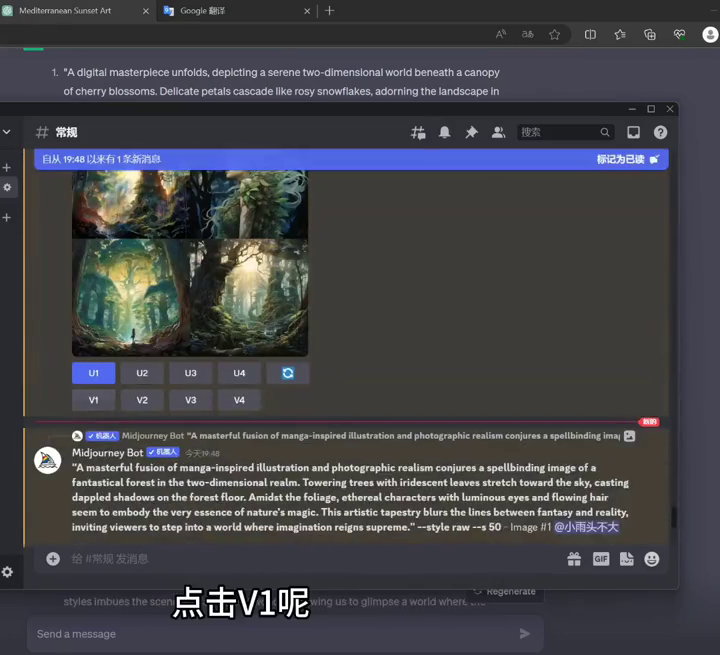
Task: Open the emoji picker
Action: coord(652,559)
